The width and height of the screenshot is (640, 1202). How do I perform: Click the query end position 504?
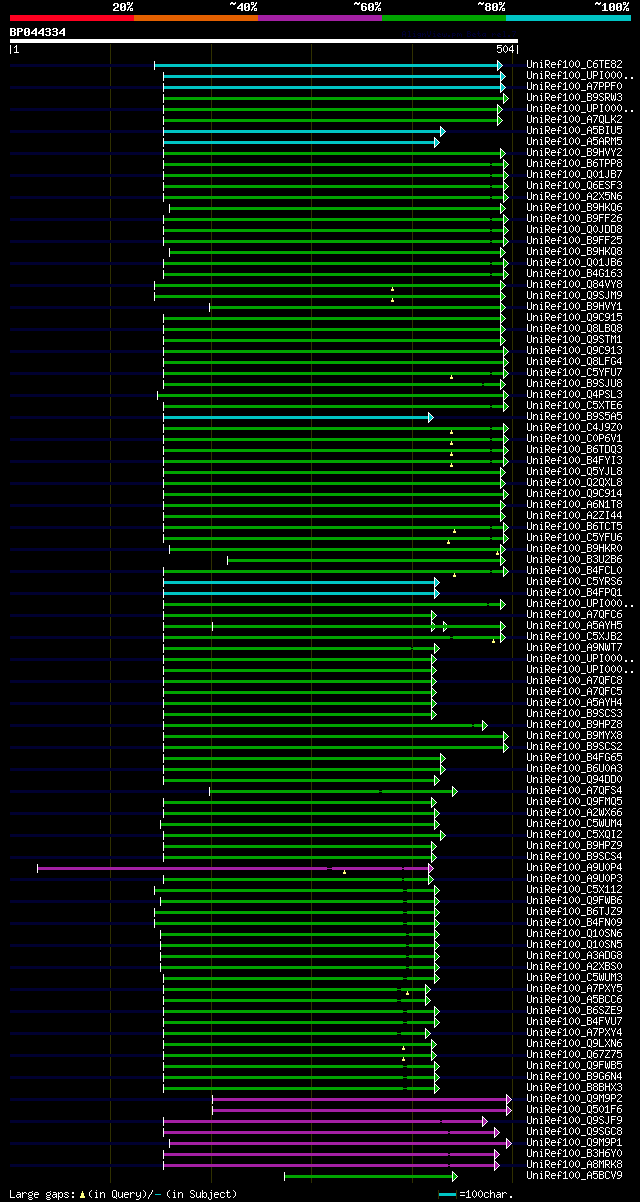coord(505,49)
